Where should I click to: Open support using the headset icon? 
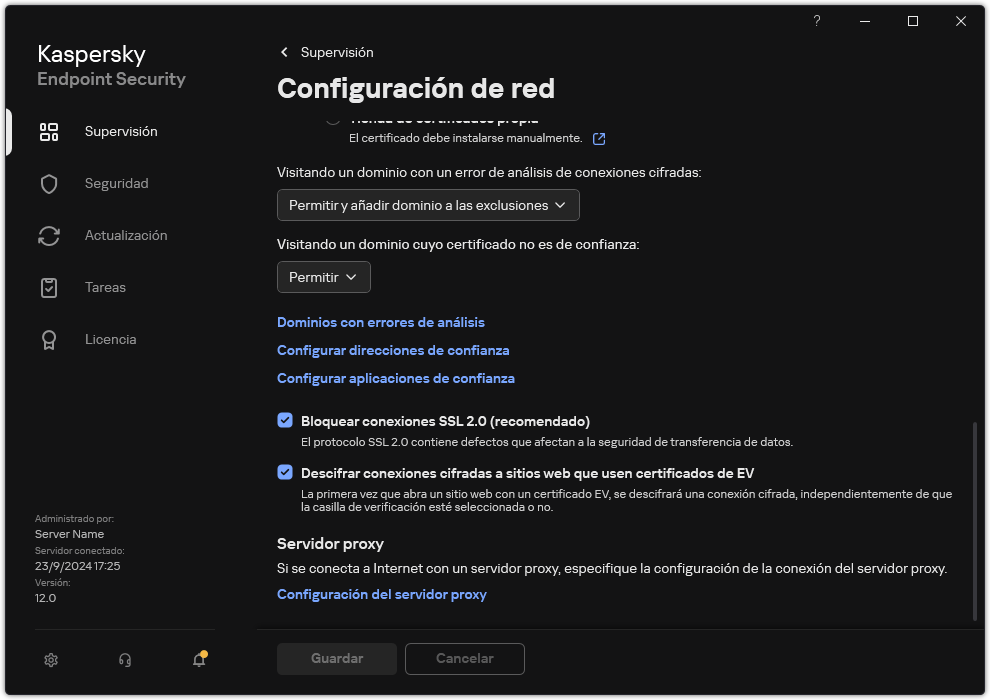point(124,660)
